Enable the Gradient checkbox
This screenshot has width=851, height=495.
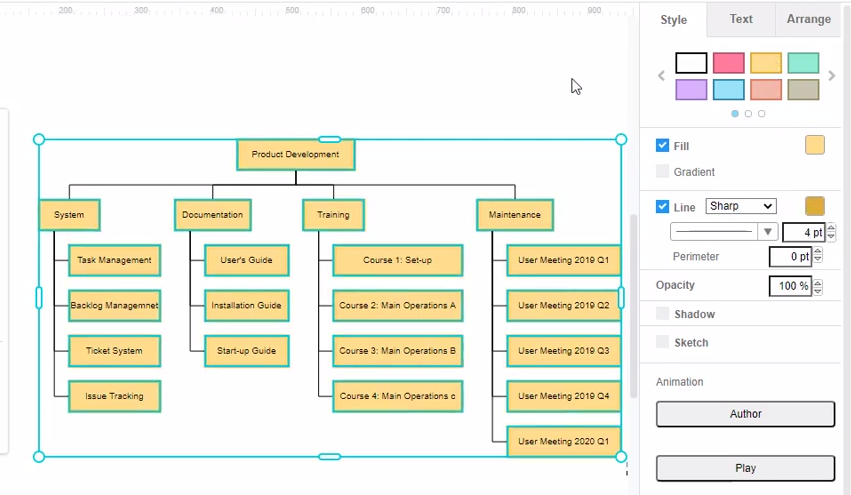pyautogui.click(x=662, y=172)
